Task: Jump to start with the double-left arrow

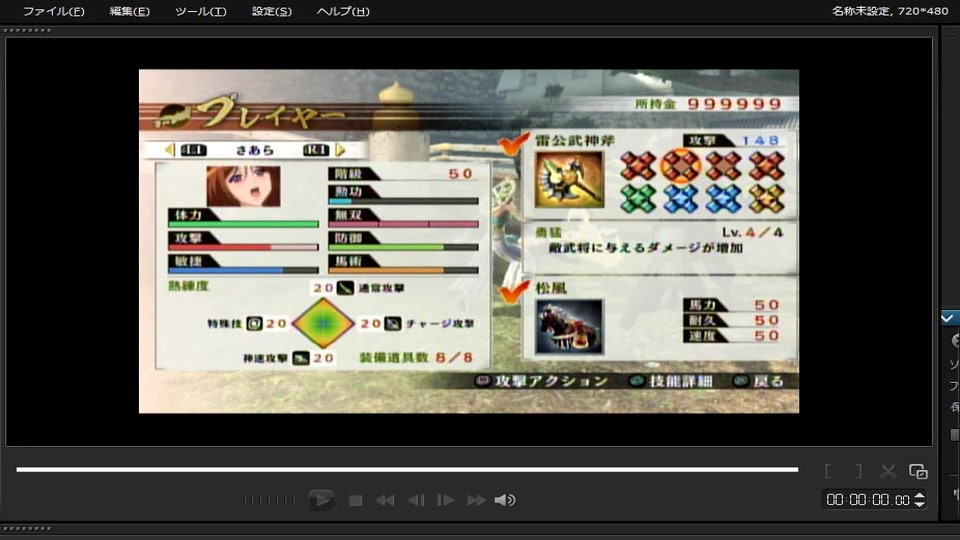Action: click(384, 500)
